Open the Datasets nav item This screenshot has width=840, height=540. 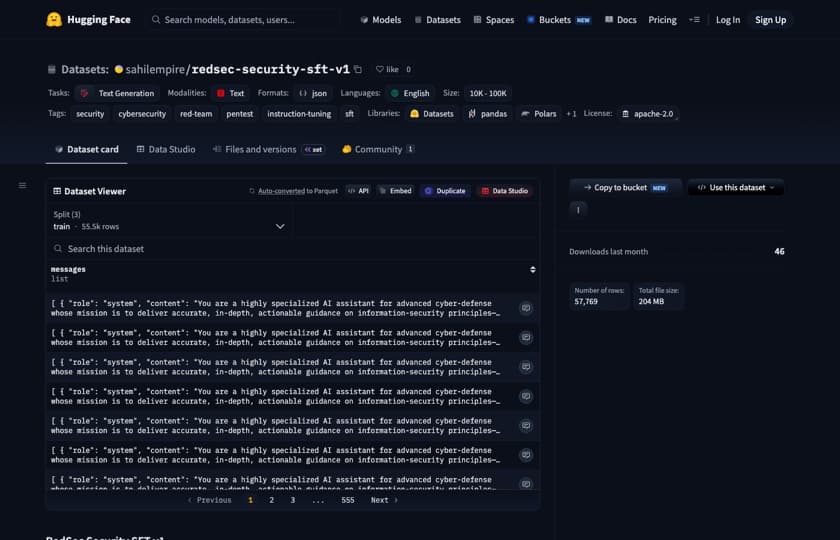pyautogui.click(x=438, y=20)
